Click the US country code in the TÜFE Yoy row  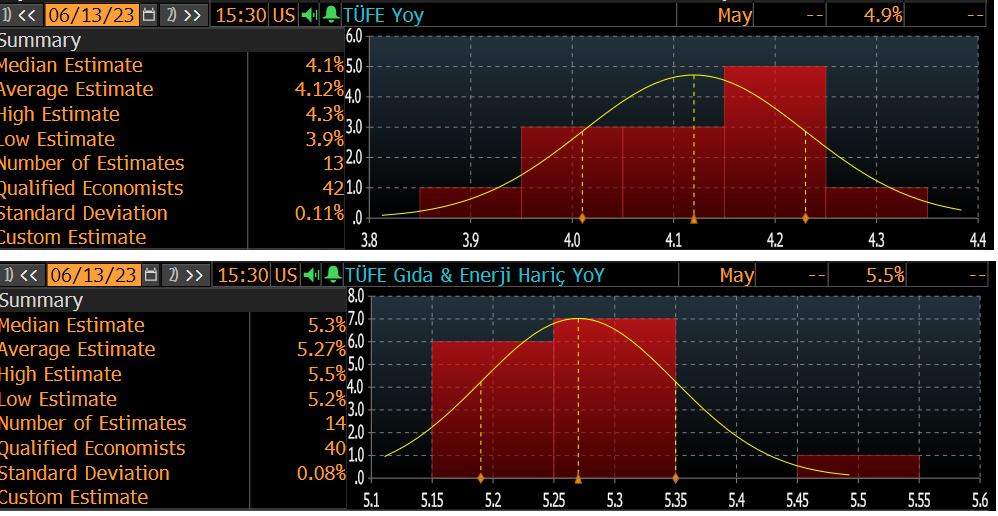point(284,15)
